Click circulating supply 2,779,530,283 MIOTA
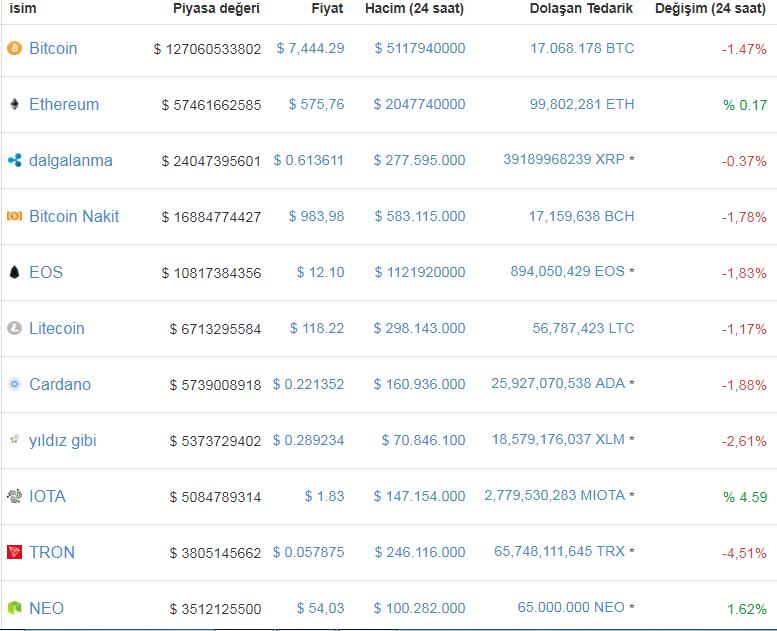 click(555, 495)
